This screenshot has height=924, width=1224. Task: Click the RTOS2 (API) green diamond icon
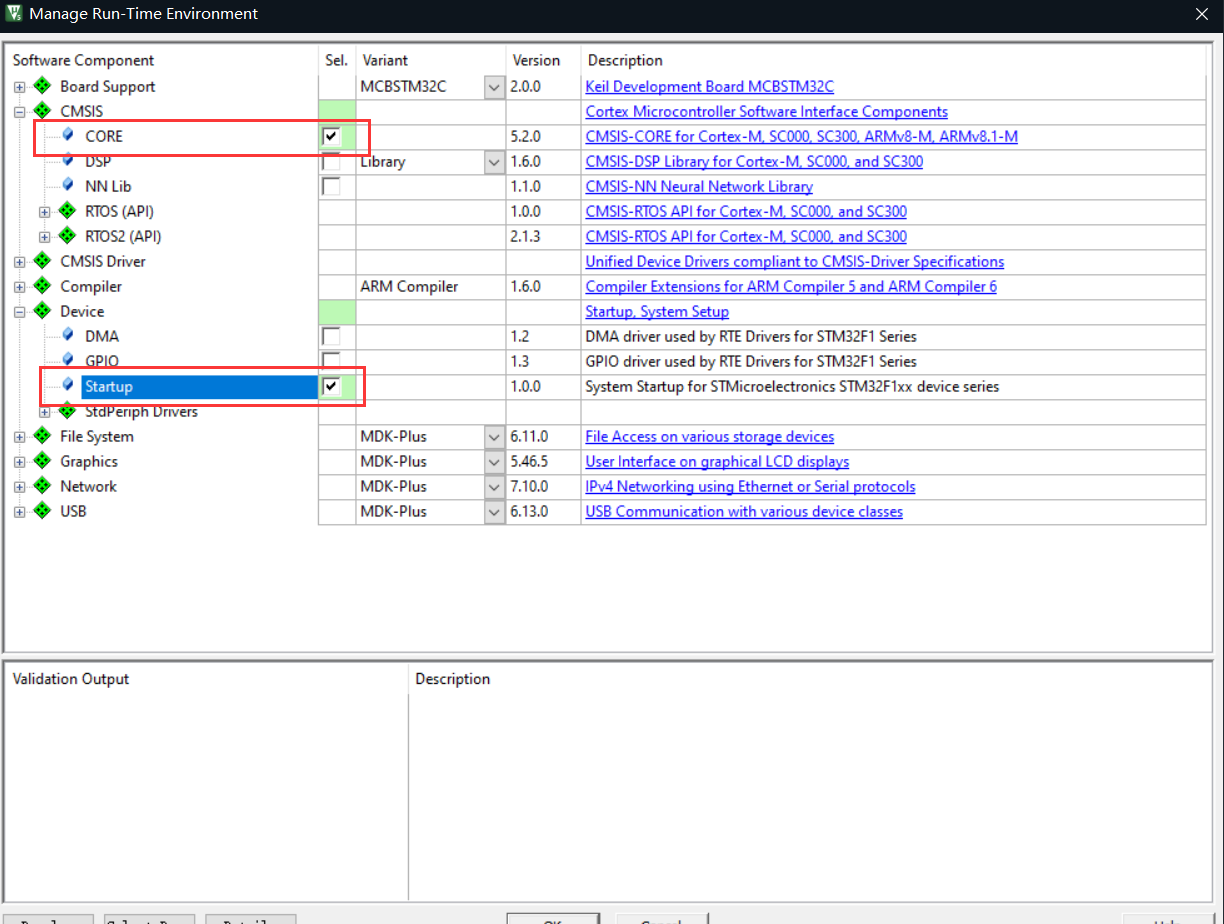coord(67,236)
